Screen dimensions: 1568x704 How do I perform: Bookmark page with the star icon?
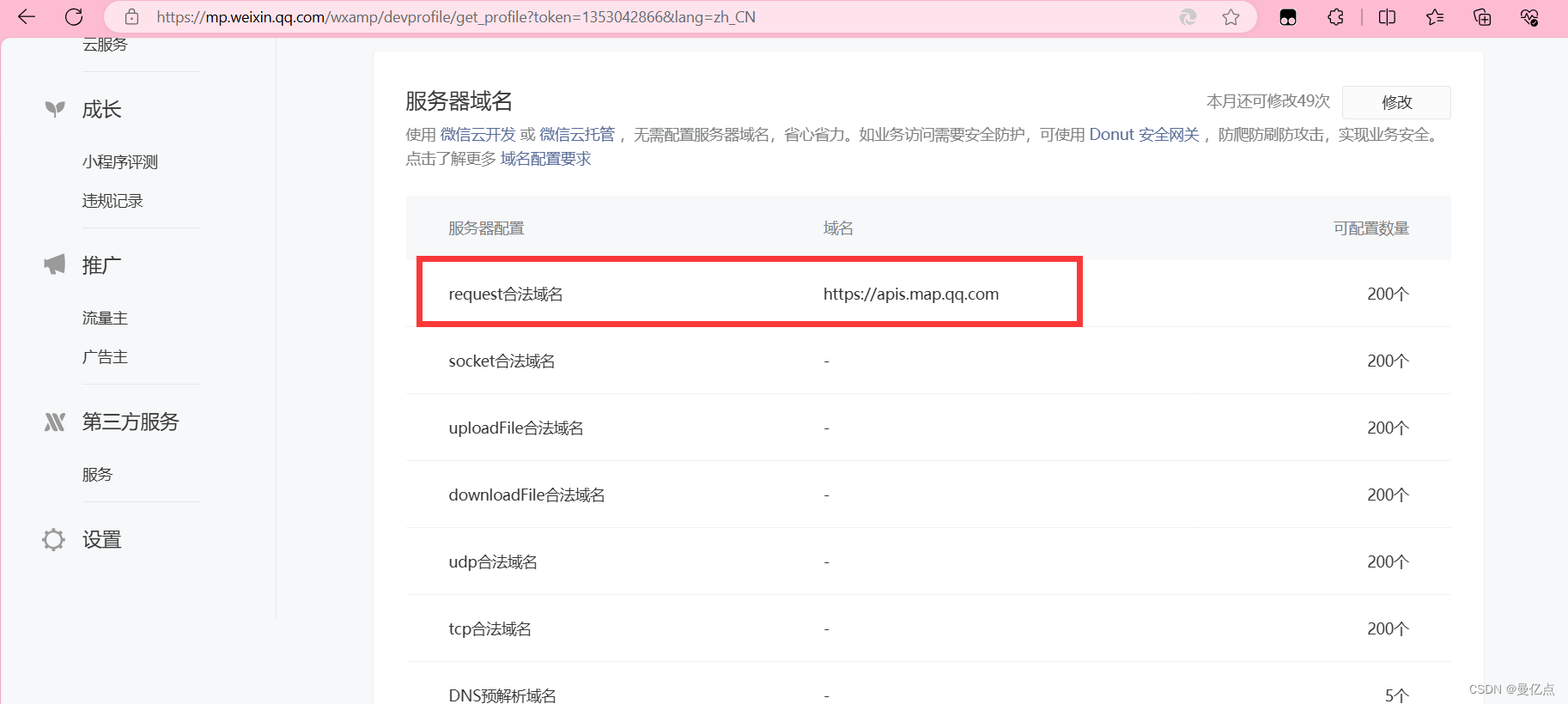(x=1231, y=17)
